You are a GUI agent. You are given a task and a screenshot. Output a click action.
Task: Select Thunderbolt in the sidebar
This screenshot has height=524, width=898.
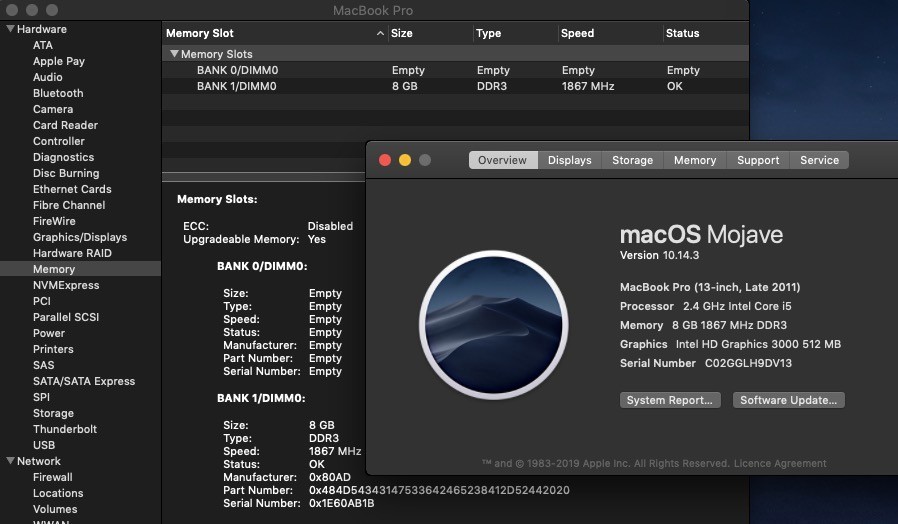click(x=65, y=430)
